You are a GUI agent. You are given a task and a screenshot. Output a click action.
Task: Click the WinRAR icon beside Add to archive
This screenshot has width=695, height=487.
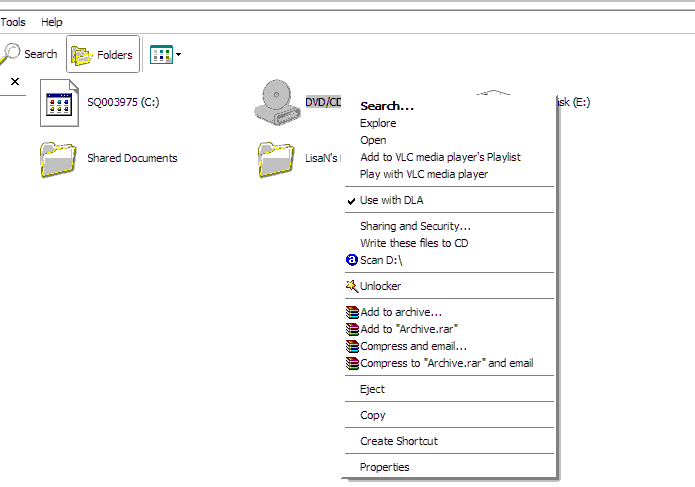click(x=351, y=312)
